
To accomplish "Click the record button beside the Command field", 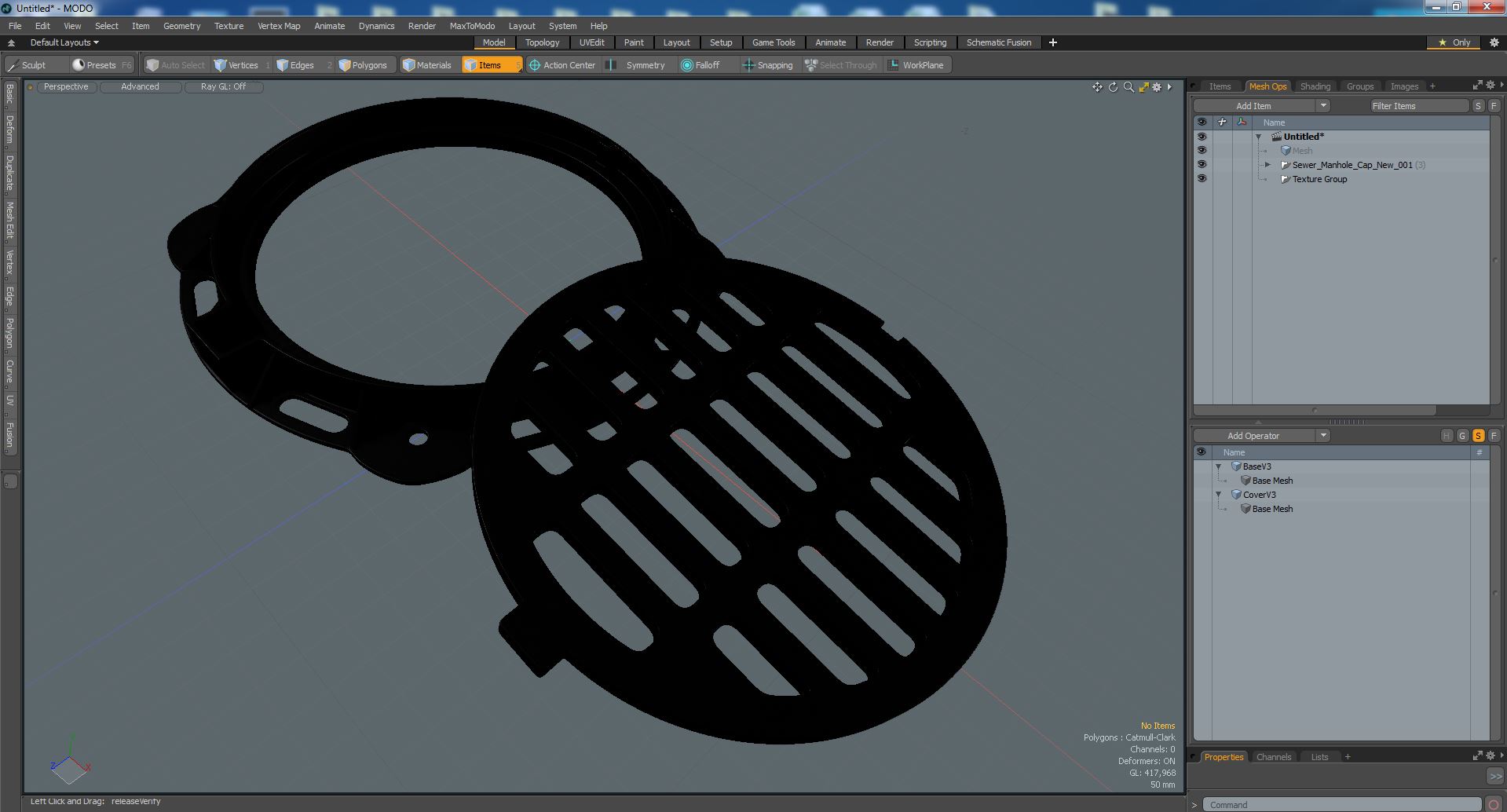I will [1494, 804].
